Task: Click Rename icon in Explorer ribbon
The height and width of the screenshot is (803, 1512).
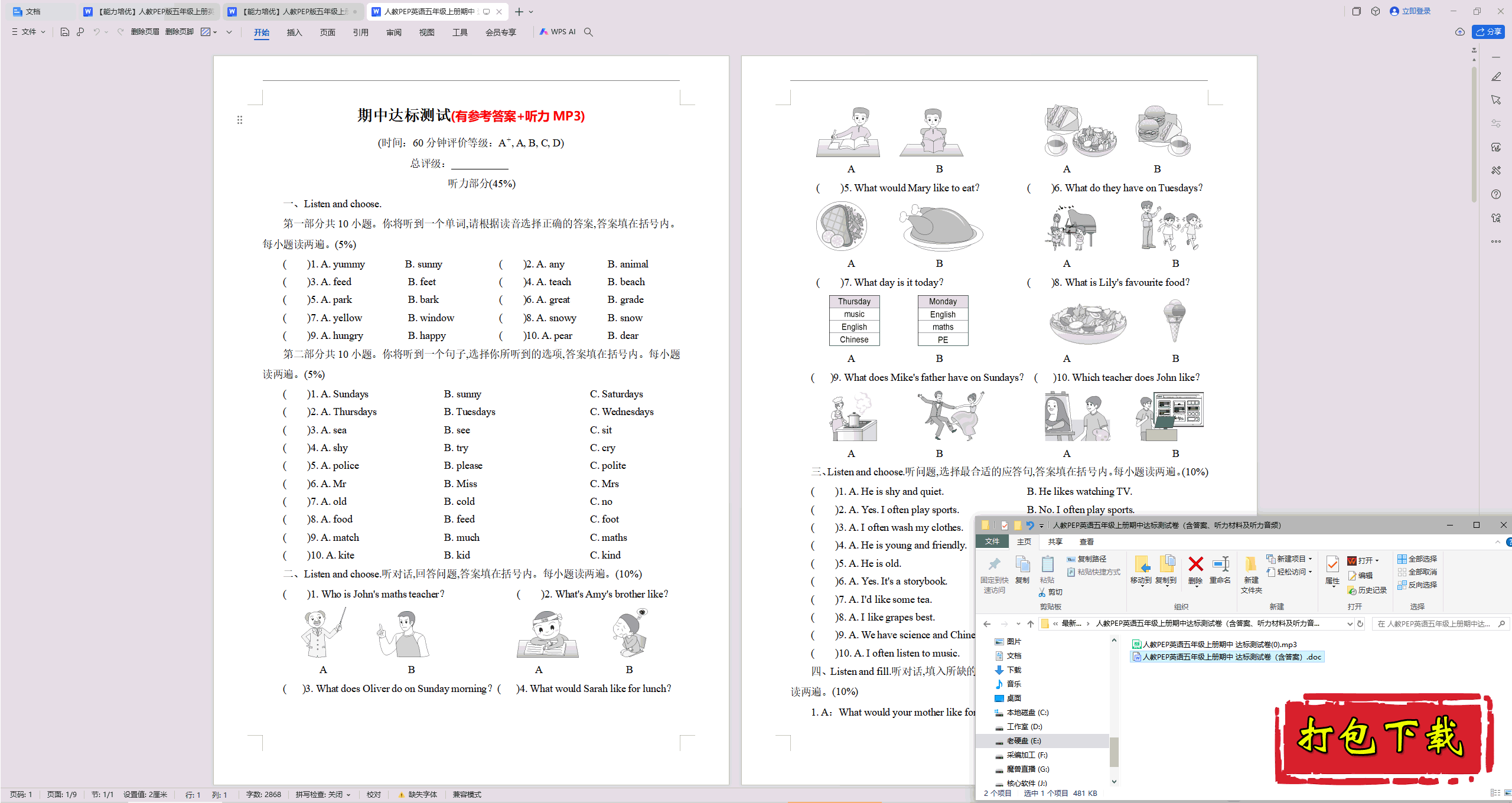Action: point(1220,565)
